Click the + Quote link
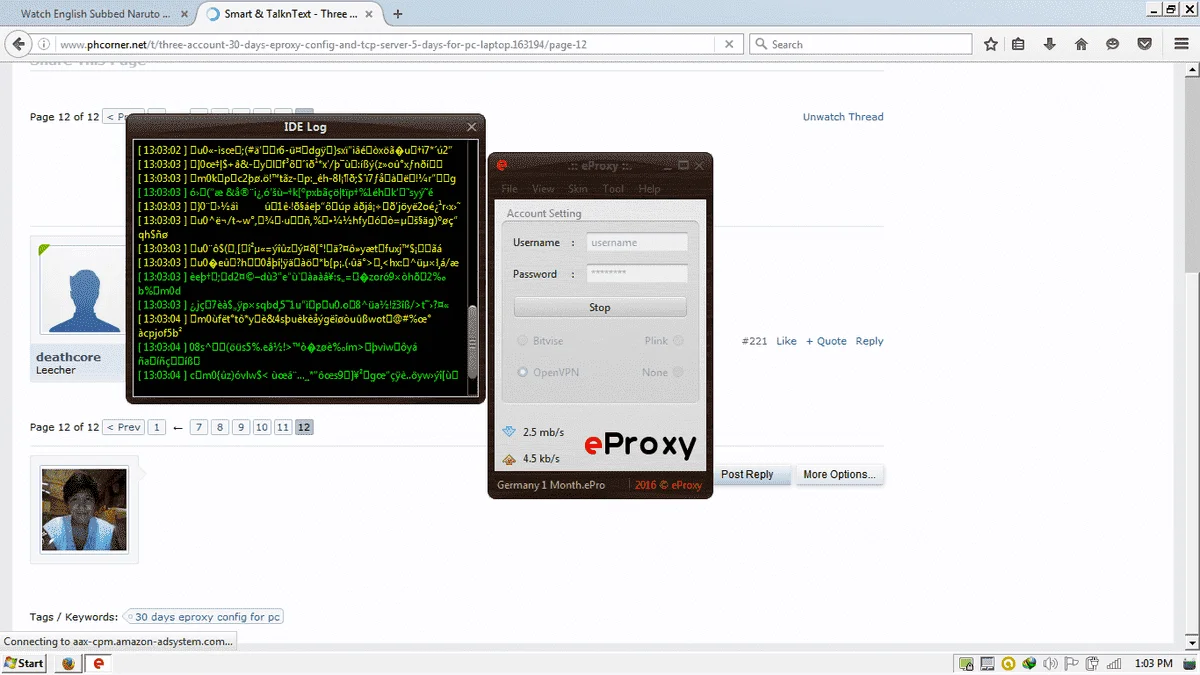Viewport: 1200px width, 675px height. [x=826, y=341]
